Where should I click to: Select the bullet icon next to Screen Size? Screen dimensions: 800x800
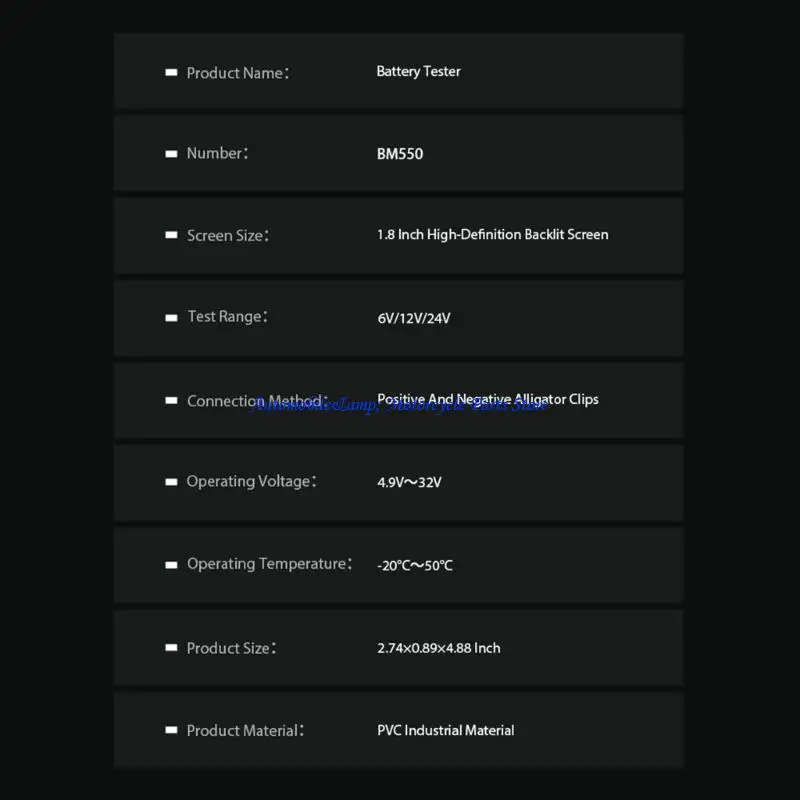(x=171, y=236)
